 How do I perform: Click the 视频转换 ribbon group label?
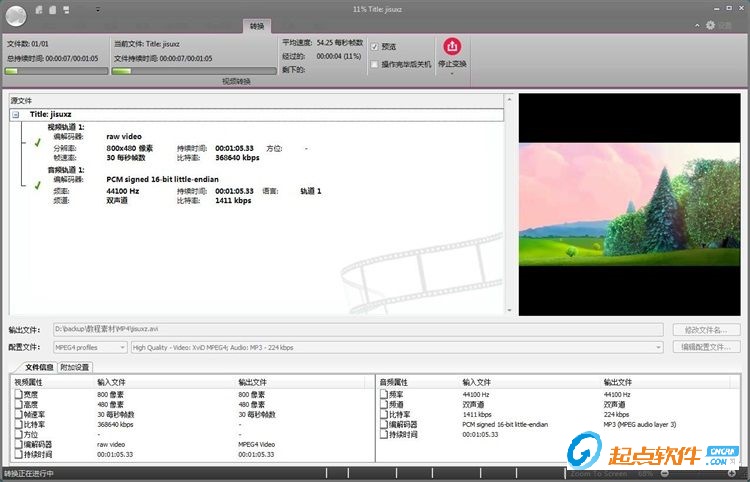tap(236, 82)
